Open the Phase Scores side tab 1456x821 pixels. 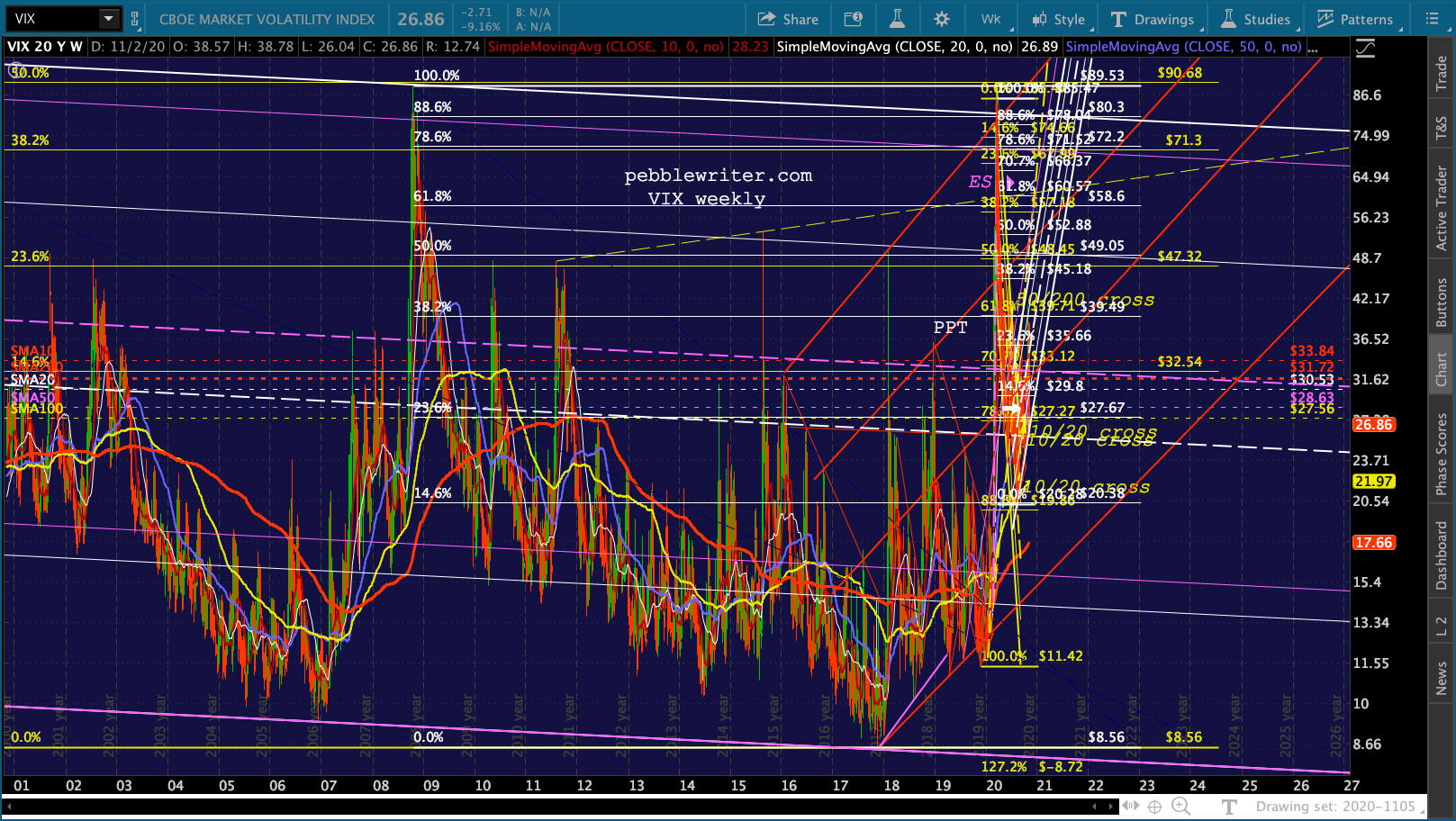pos(1442,454)
